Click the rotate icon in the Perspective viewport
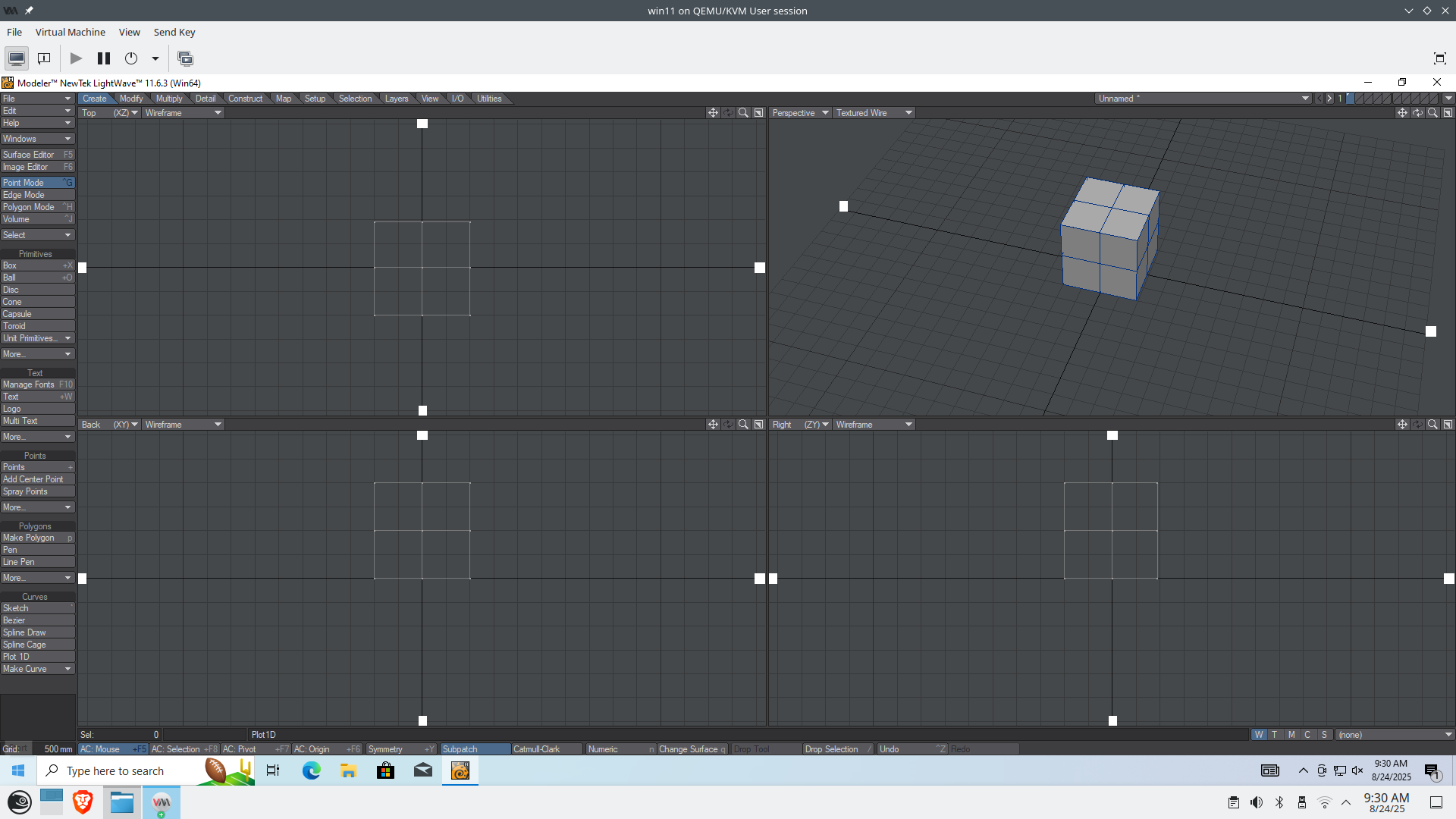Viewport: 1456px width, 819px height. 1417,113
